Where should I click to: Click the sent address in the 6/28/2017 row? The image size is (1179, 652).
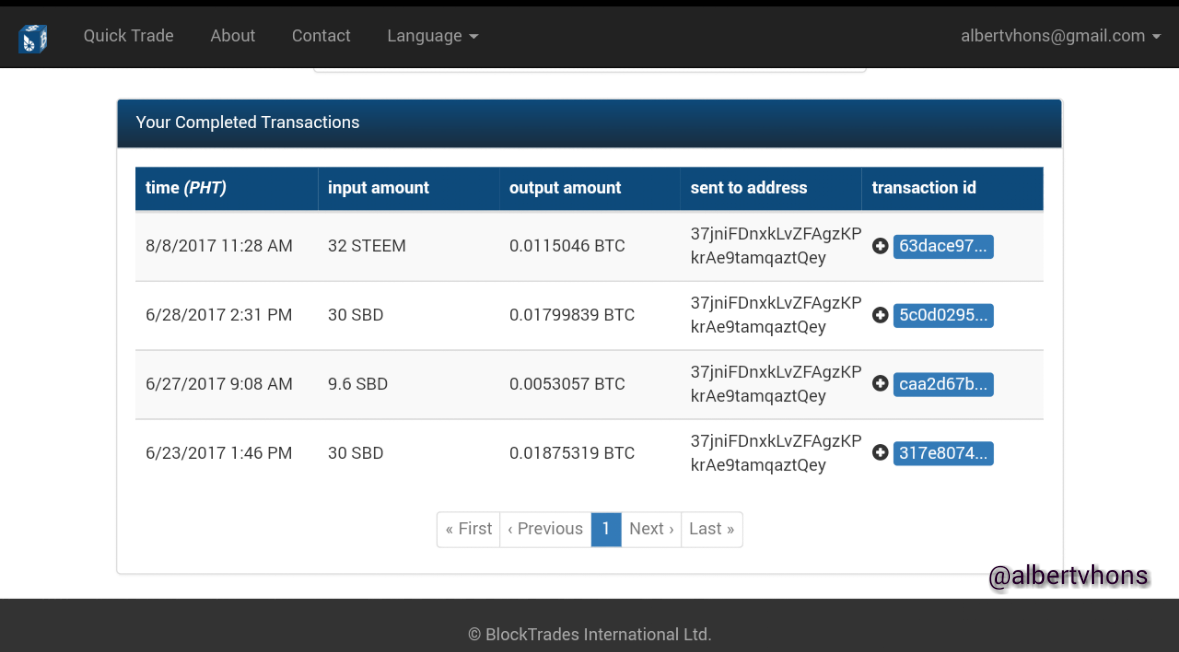click(x=776, y=315)
